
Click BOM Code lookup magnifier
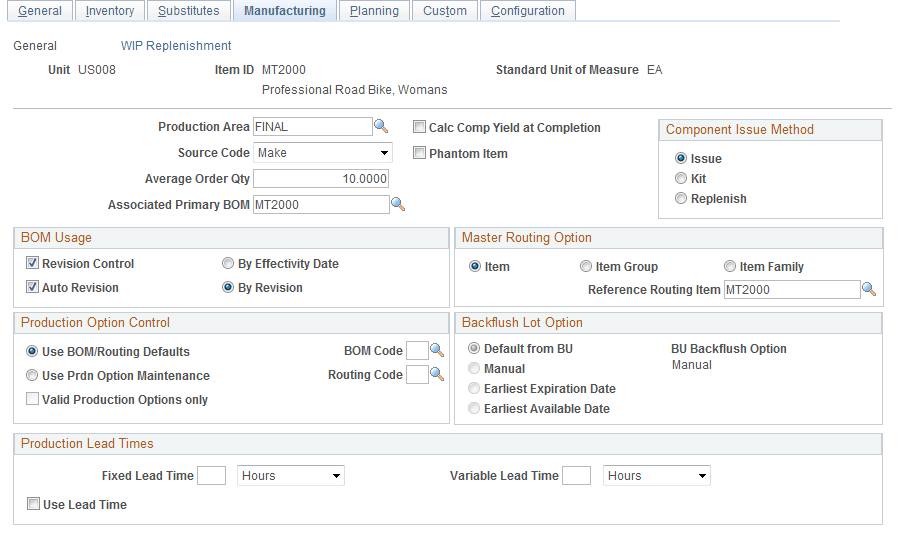(x=436, y=351)
